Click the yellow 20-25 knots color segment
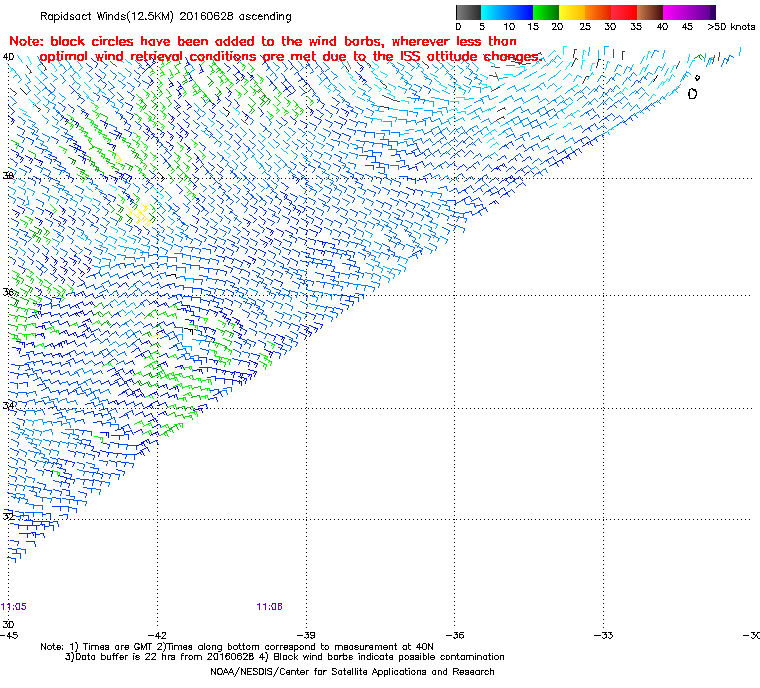The image size is (760, 688). (572, 12)
